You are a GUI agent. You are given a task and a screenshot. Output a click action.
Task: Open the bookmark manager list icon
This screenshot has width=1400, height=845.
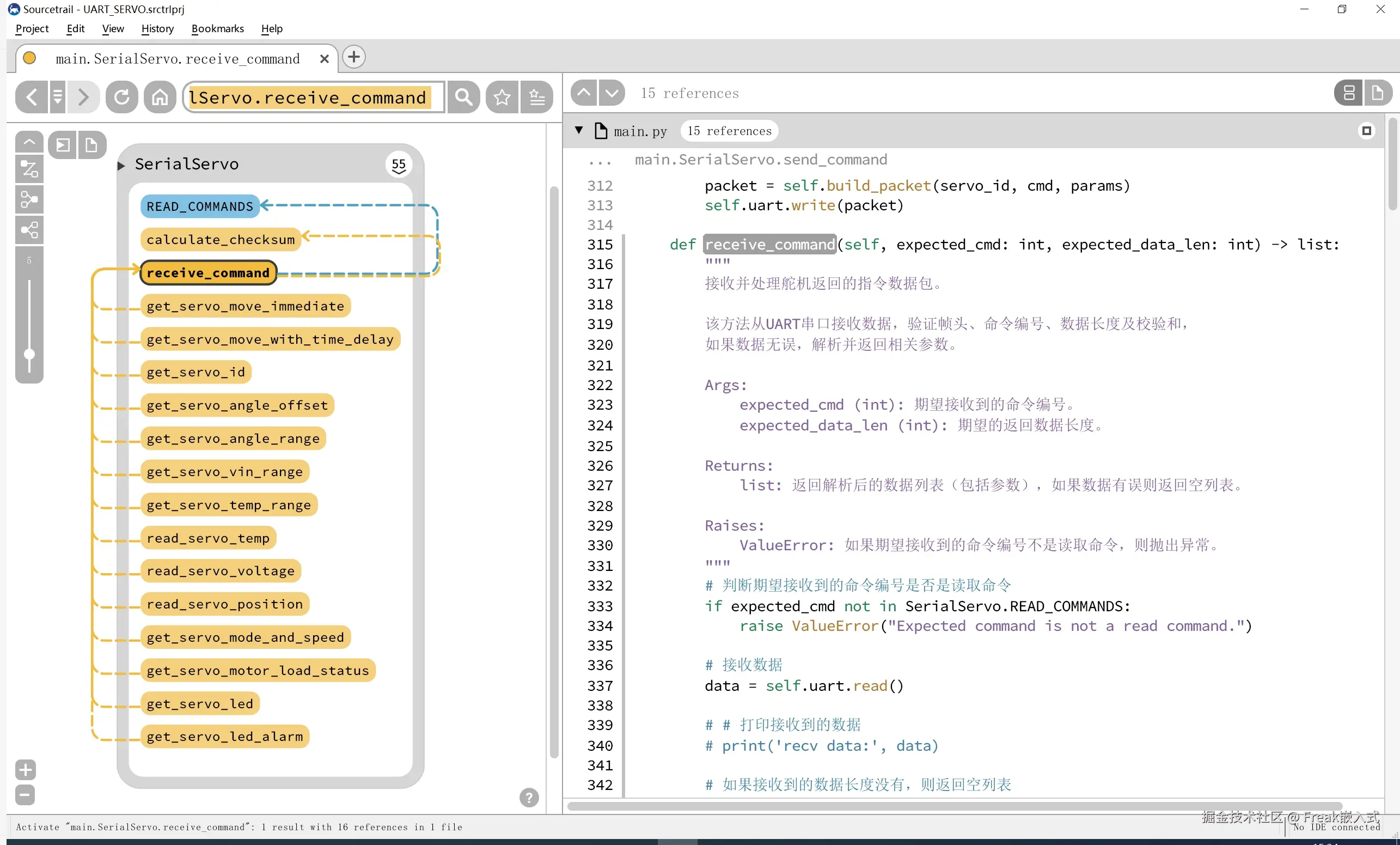pos(537,97)
